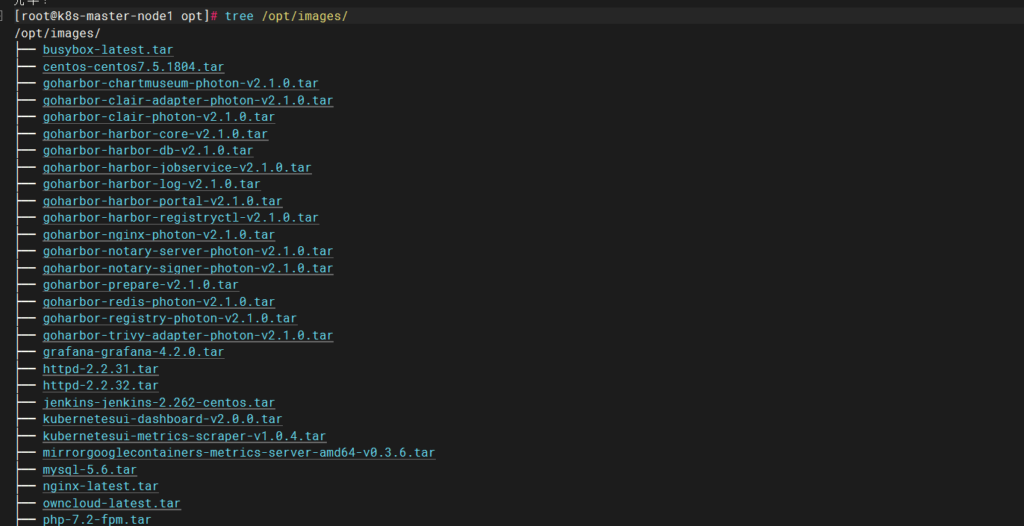
Task: Click goharbor-clair-adapter-photon-v2.1.0.tar
Action: tap(188, 100)
